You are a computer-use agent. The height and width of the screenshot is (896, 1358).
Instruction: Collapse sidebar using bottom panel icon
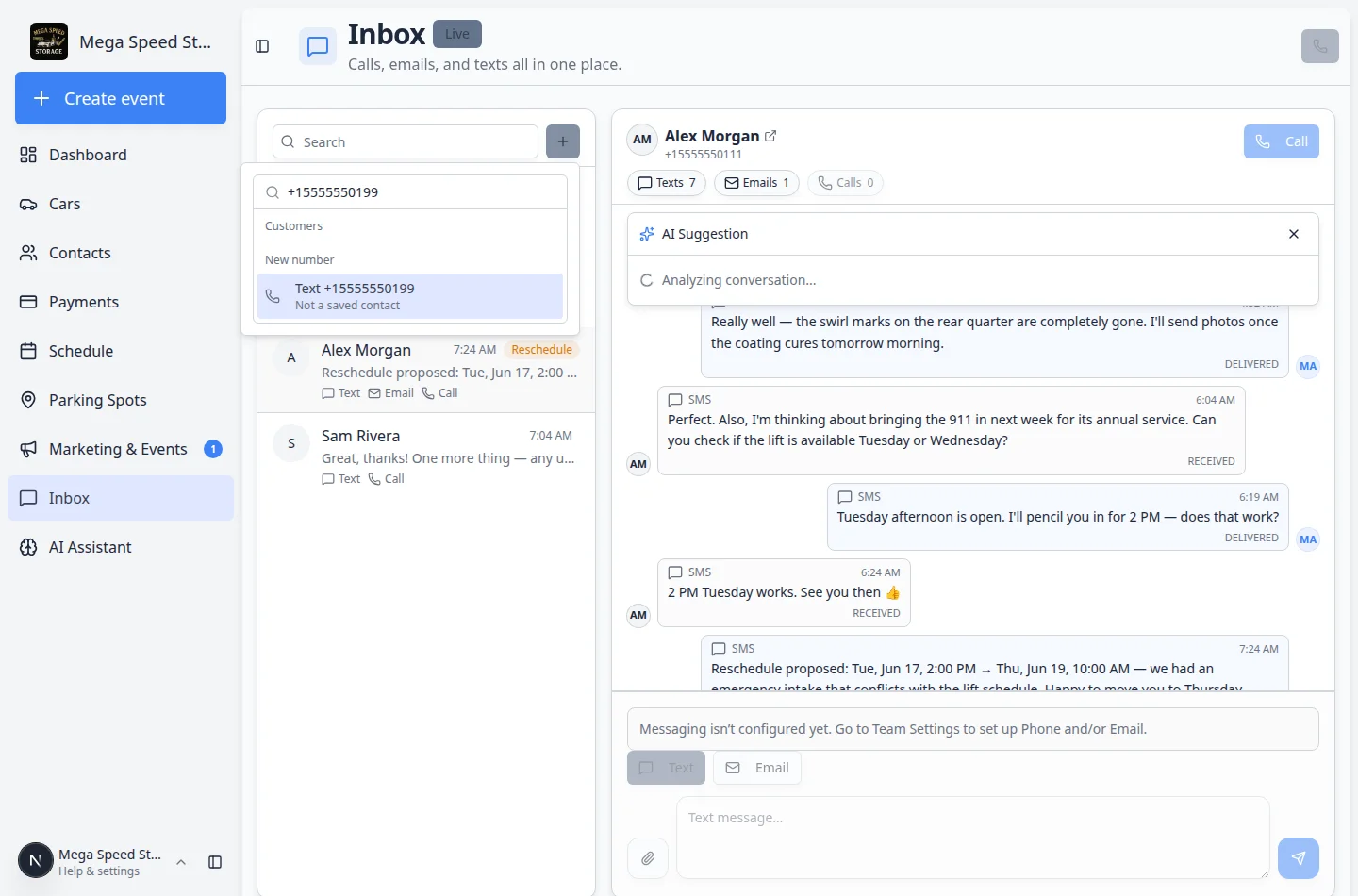click(x=215, y=862)
